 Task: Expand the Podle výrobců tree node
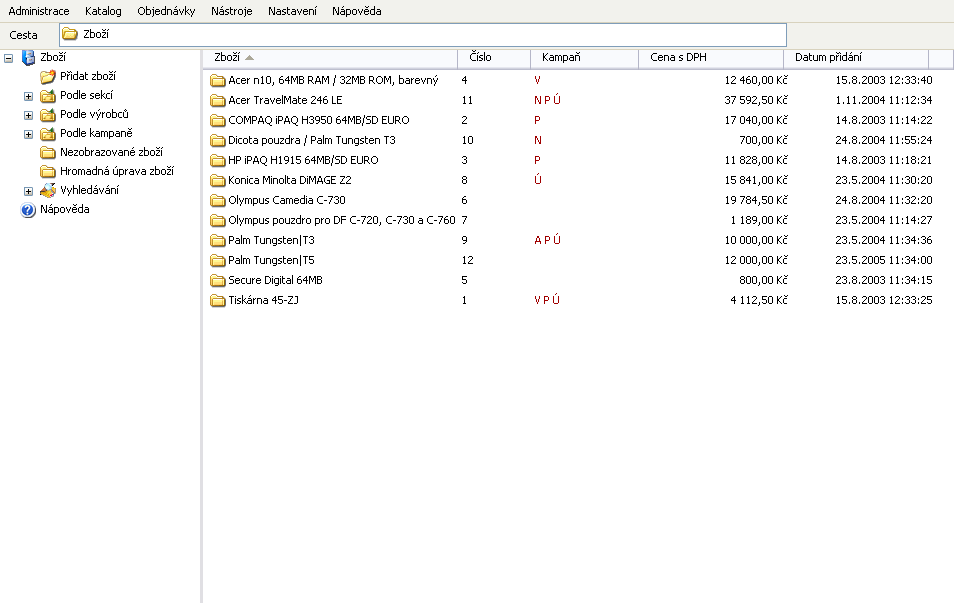pyautogui.click(x=28, y=116)
